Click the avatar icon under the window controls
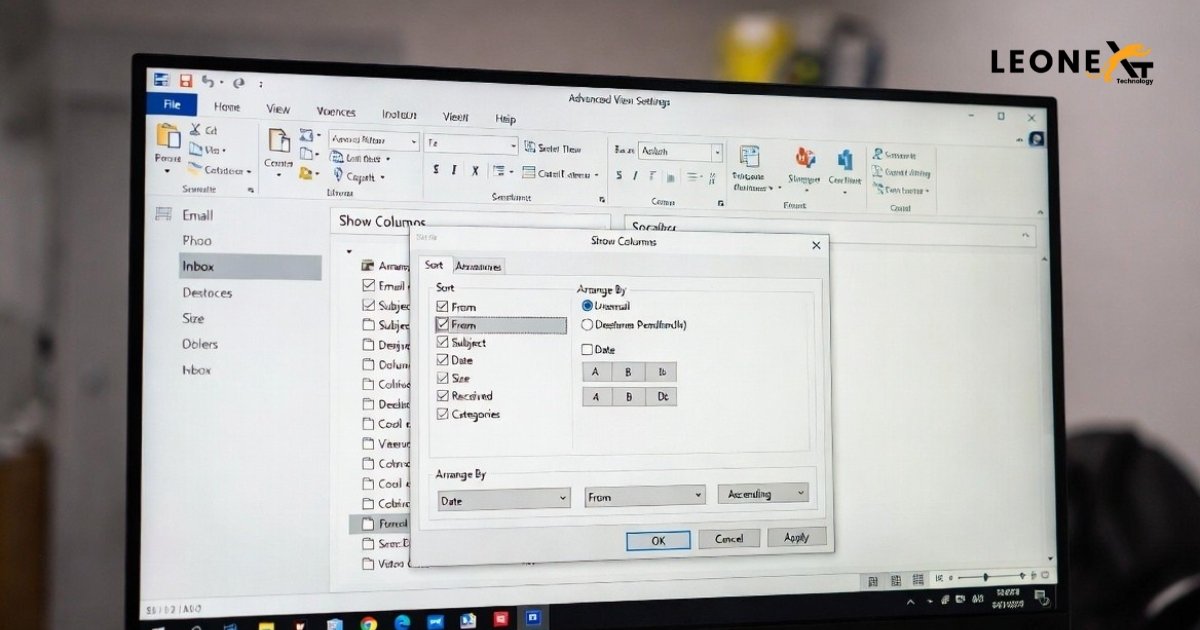This screenshot has width=1200, height=630. 1037,139
